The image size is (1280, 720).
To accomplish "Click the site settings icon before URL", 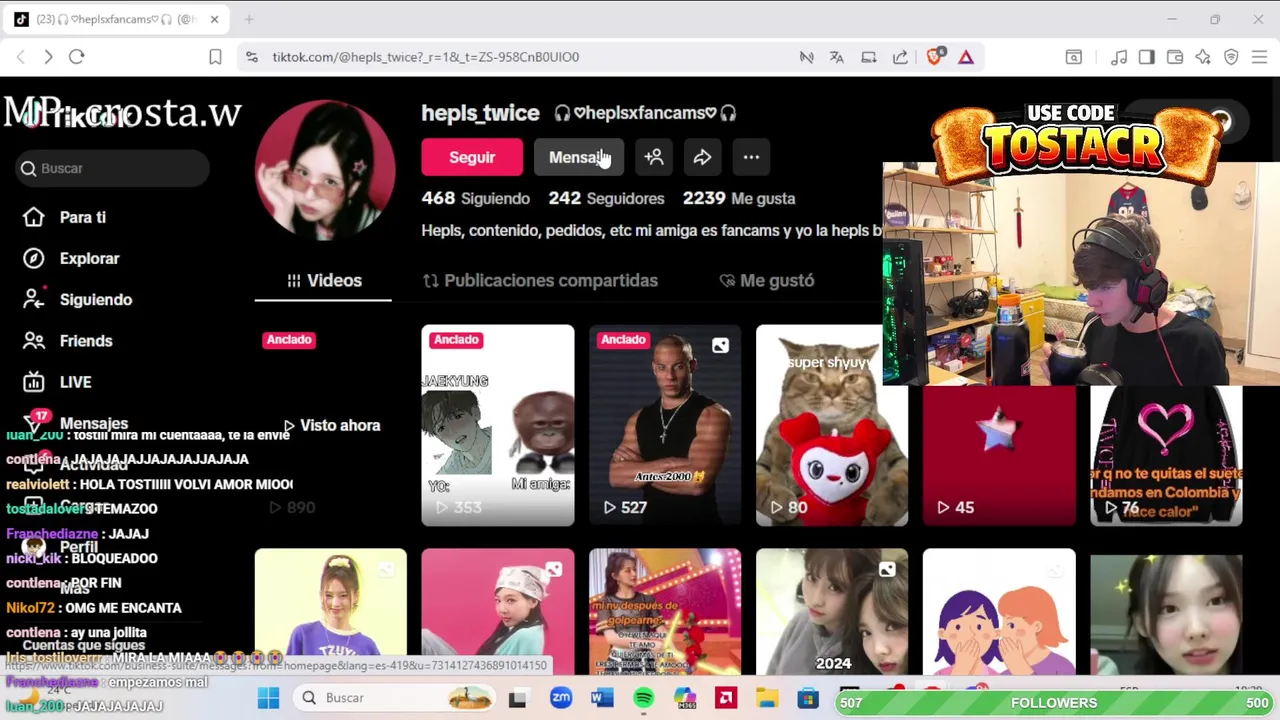I will pyautogui.click(x=252, y=57).
